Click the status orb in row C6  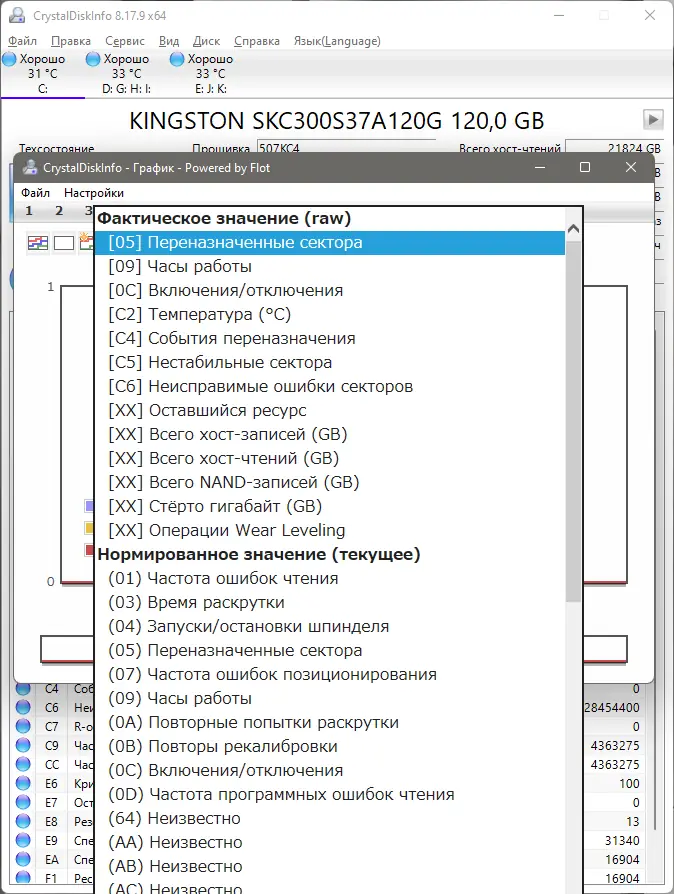tap(23, 708)
